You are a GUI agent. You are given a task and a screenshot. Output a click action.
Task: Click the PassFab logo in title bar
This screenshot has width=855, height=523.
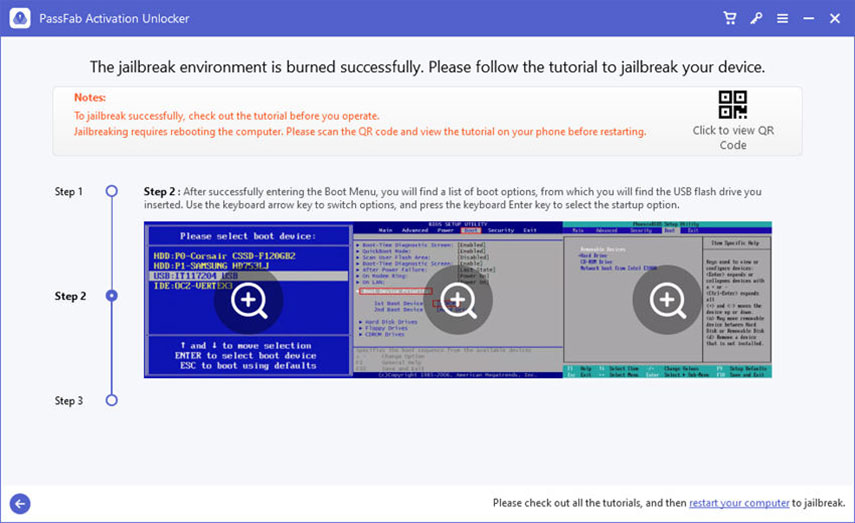coord(19,18)
